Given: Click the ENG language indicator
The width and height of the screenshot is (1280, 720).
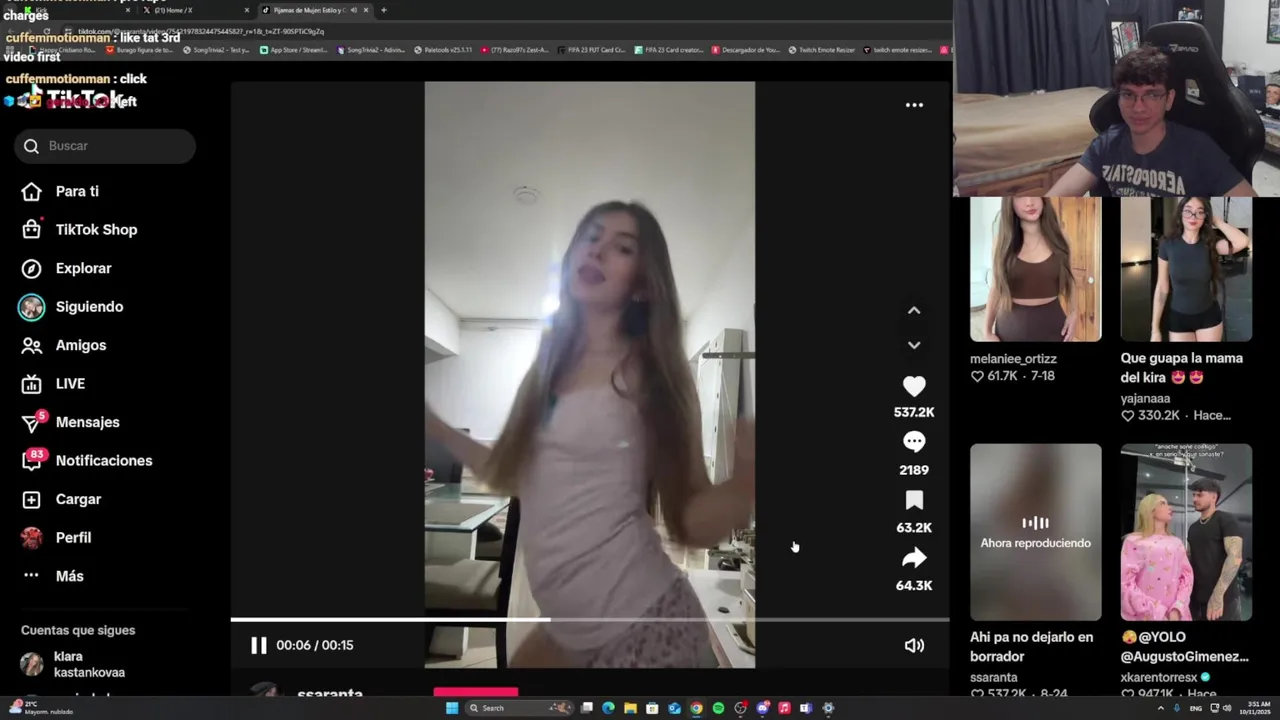Looking at the screenshot, I should click(x=1196, y=708).
